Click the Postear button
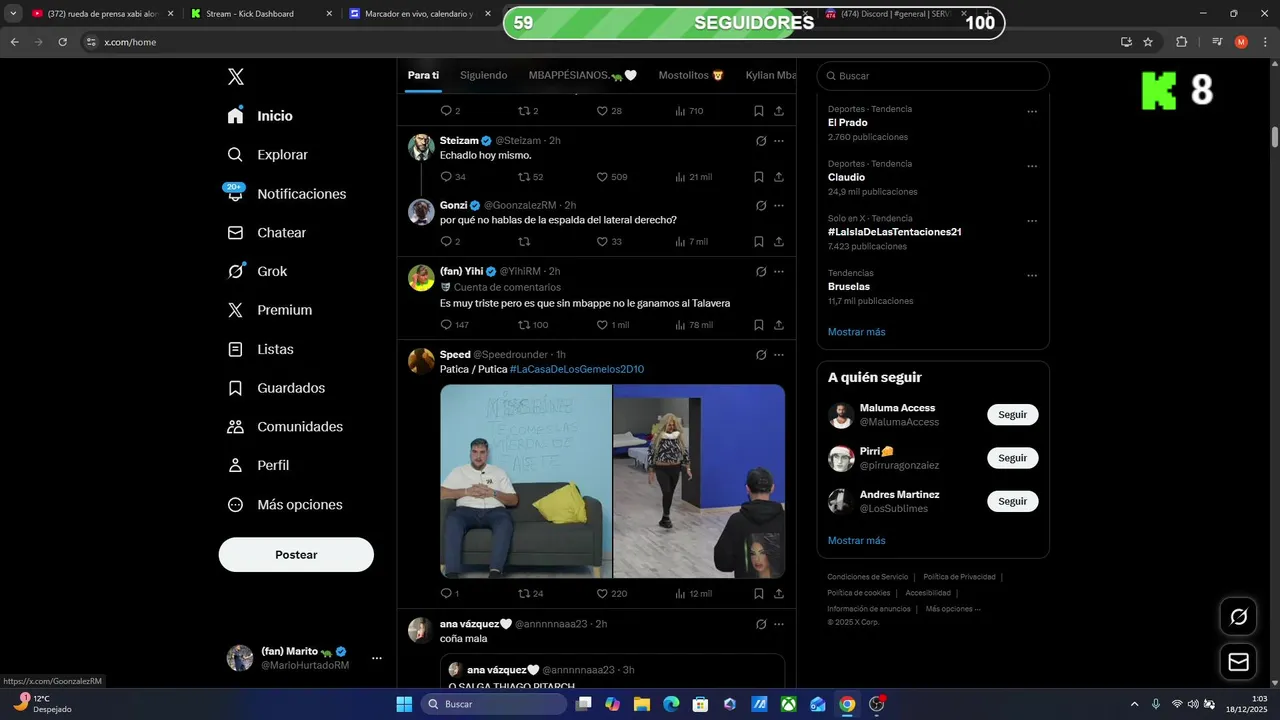This screenshot has height=720, width=1280. coord(296,555)
